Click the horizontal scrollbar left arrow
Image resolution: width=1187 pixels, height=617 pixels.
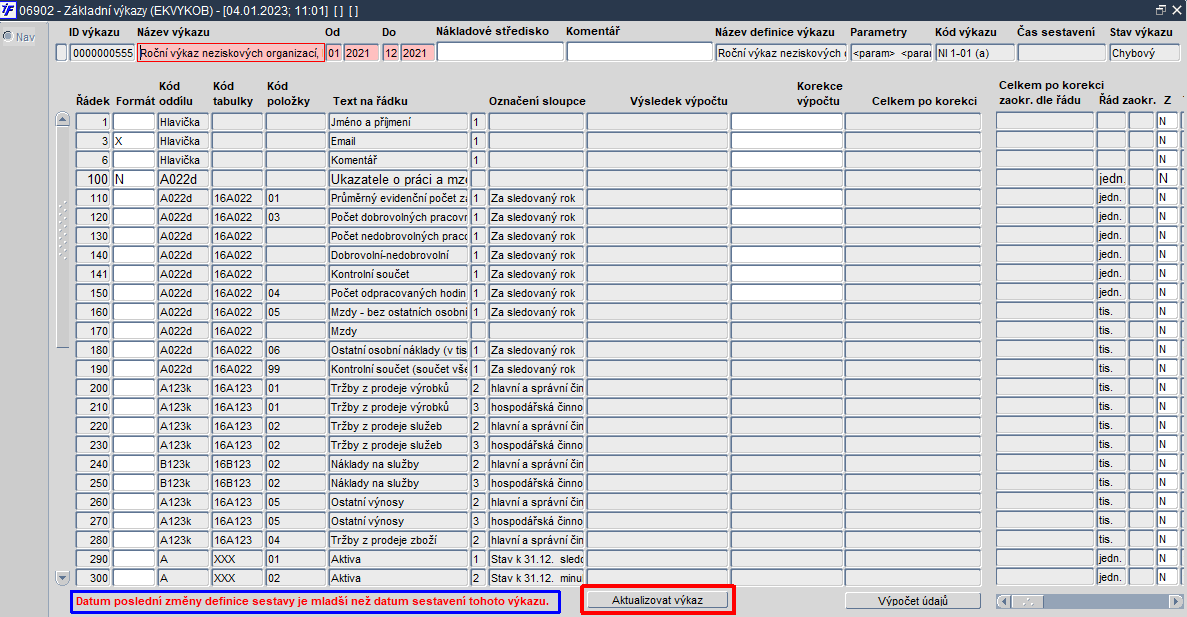[1004, 601]
